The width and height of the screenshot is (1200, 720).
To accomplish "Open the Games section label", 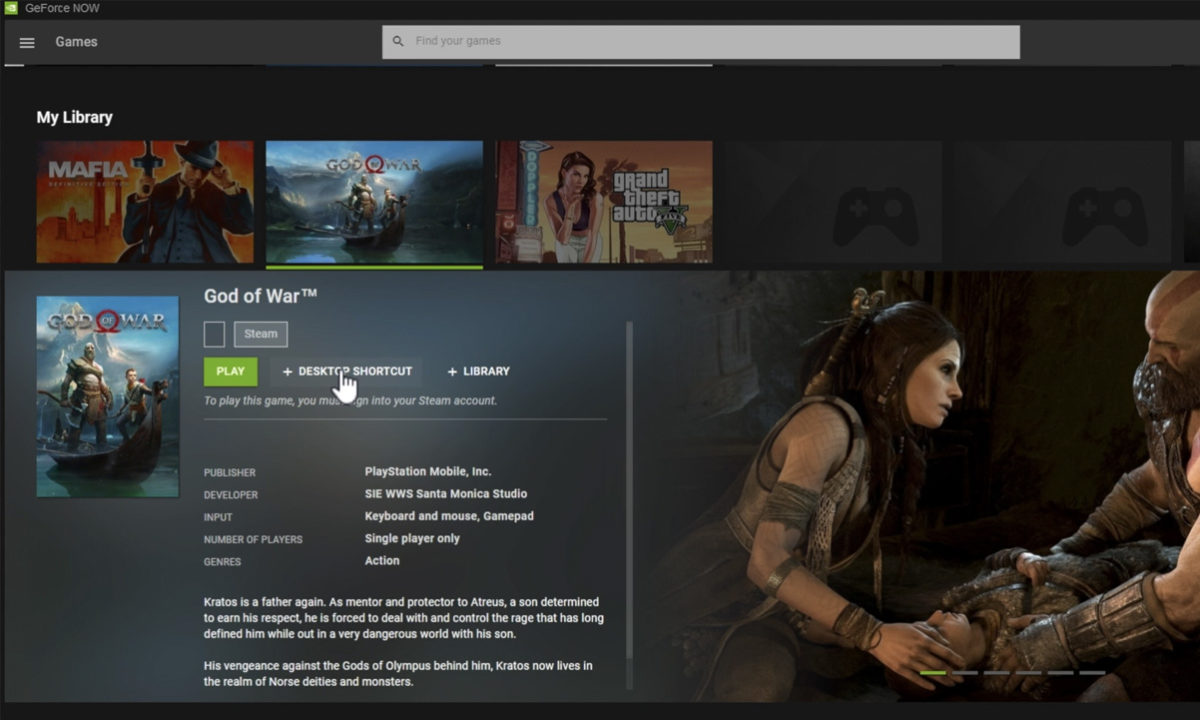I will (x=76, y=42).
